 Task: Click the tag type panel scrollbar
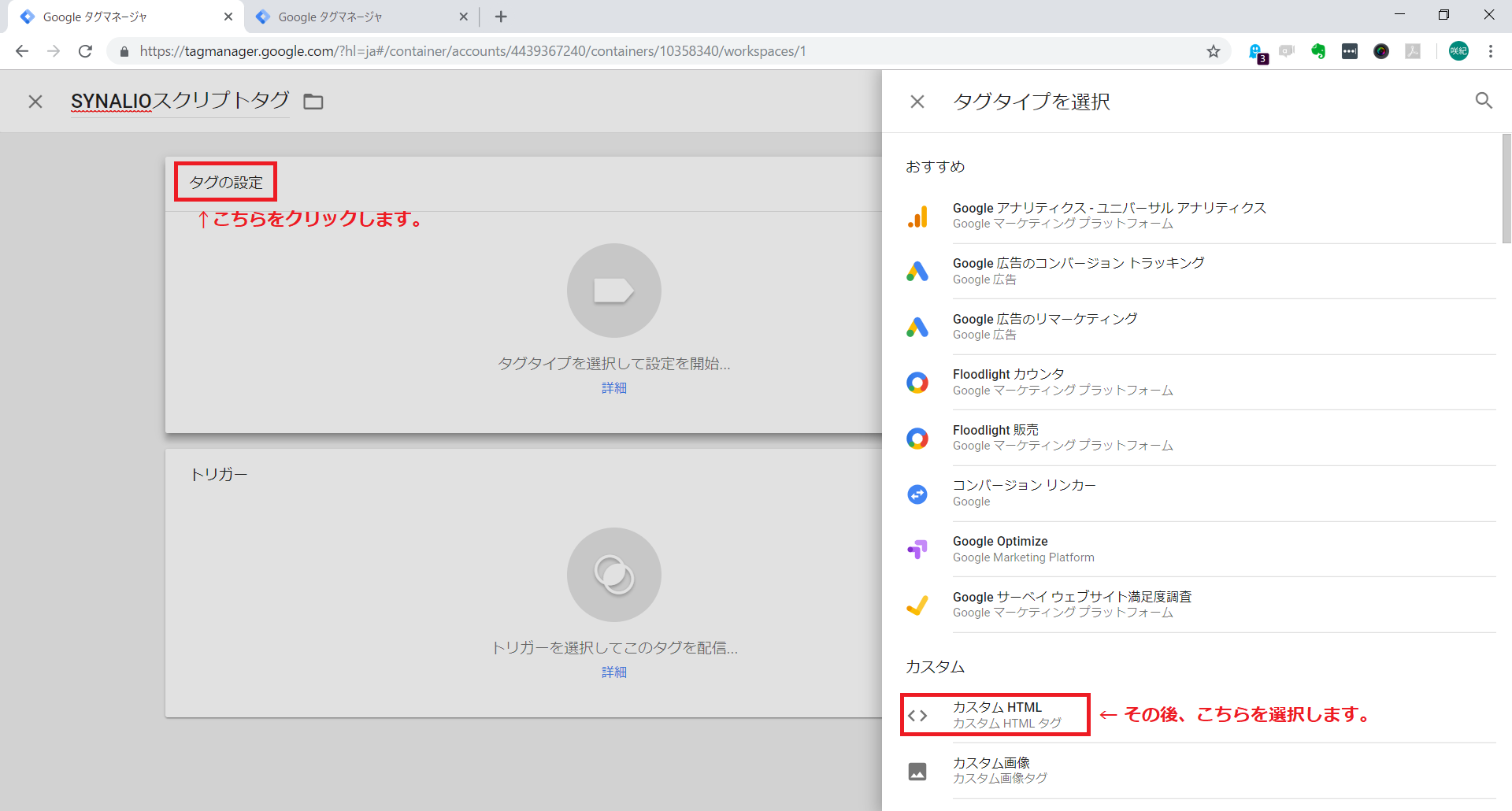[1506, 189]
